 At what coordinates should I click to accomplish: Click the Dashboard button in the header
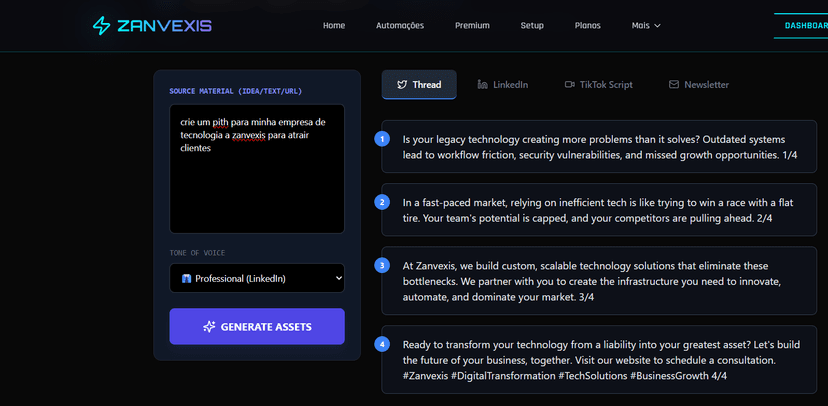(802, 26)
